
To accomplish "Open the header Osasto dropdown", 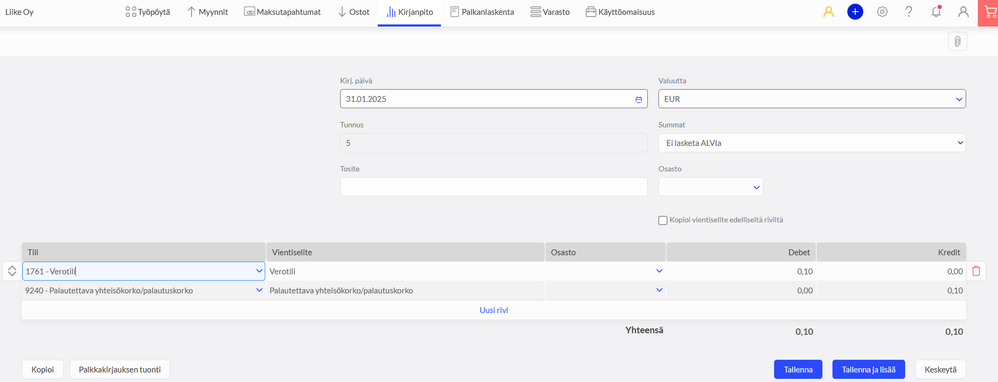I will tap(710, 187).
